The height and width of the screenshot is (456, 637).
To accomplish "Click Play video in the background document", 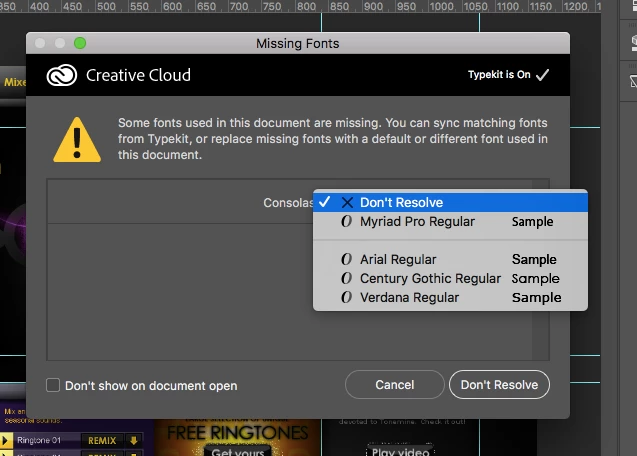I will click(x=401, y=451).
